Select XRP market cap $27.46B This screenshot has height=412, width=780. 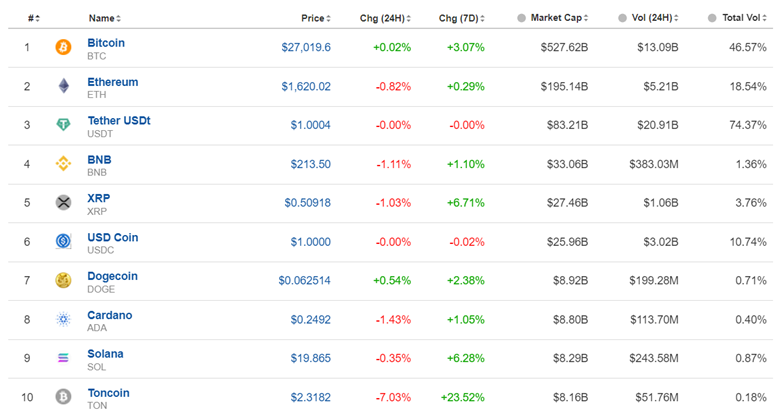(x=568, y=203)
